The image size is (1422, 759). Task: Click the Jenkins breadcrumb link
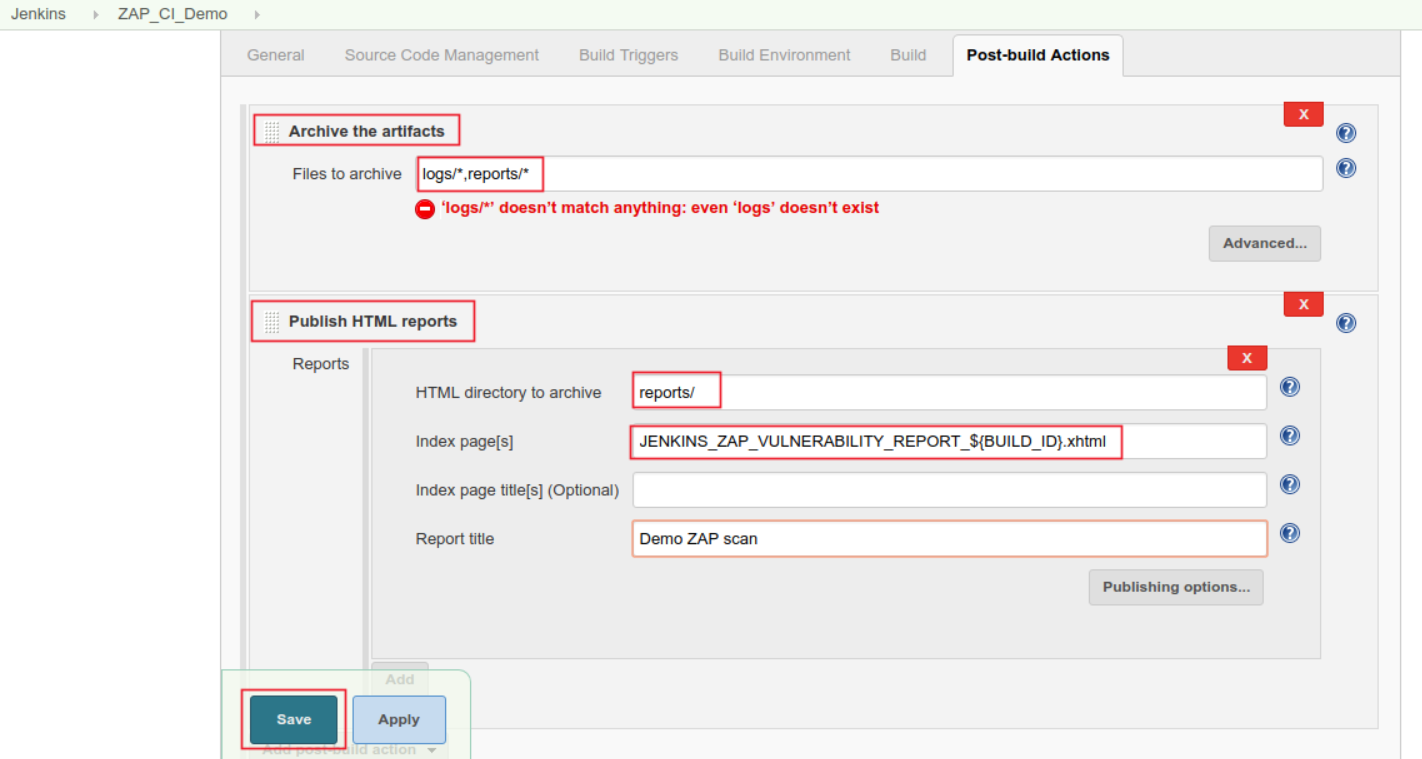click(38, 14)
